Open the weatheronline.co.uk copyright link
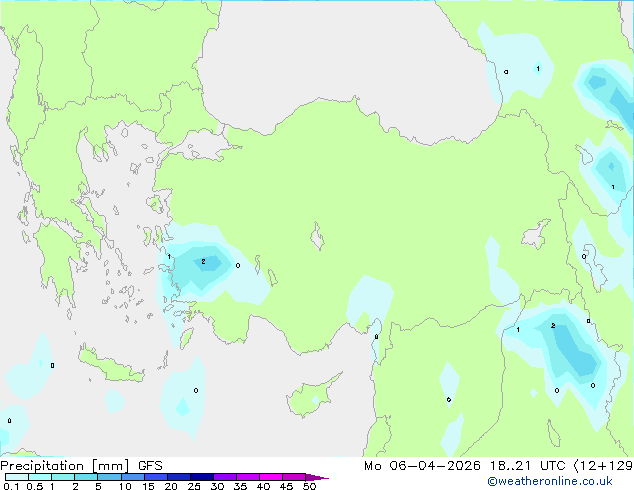 click(549, 481)
